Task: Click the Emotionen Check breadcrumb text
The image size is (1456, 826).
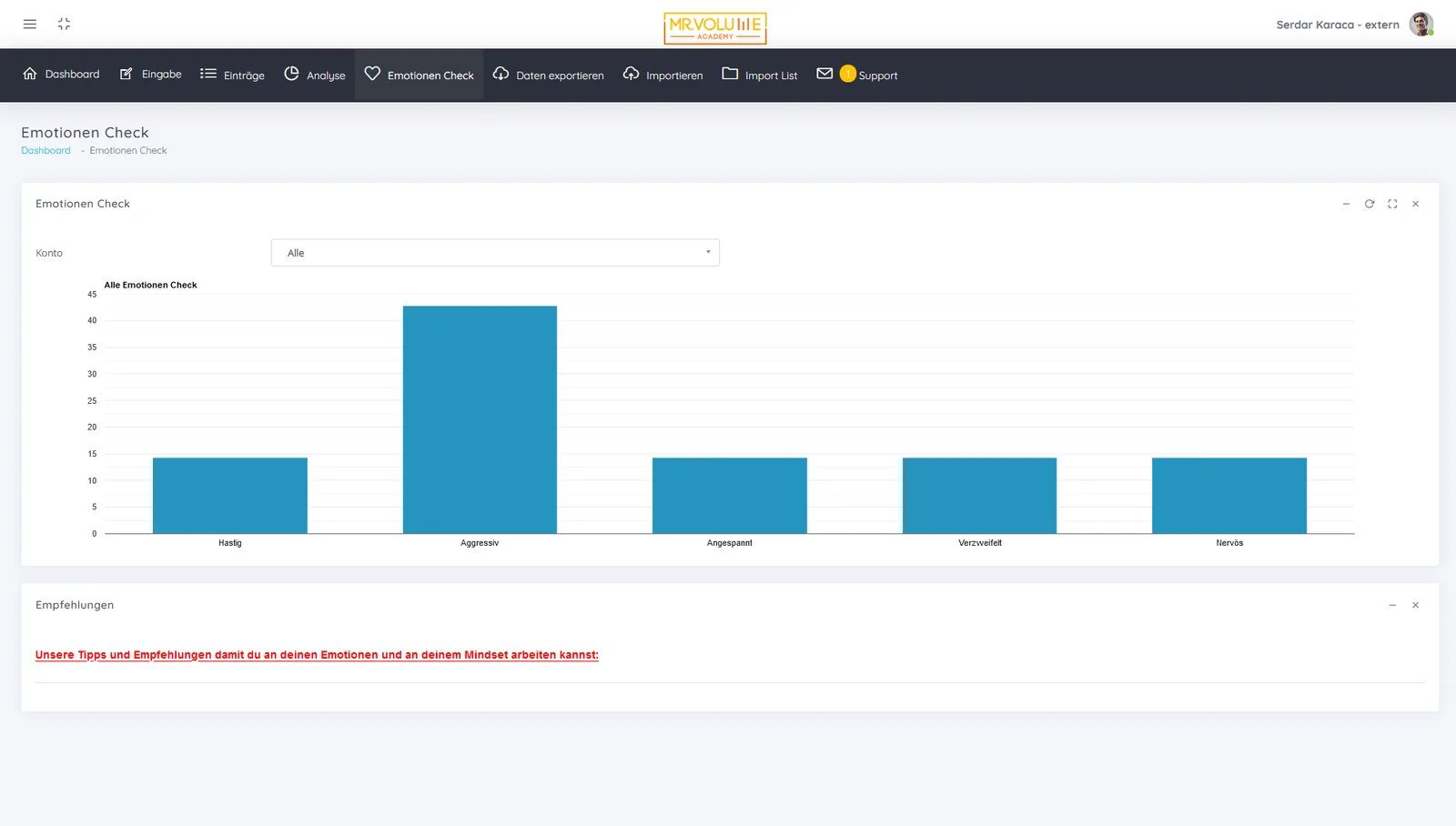Action: (128, 150)
